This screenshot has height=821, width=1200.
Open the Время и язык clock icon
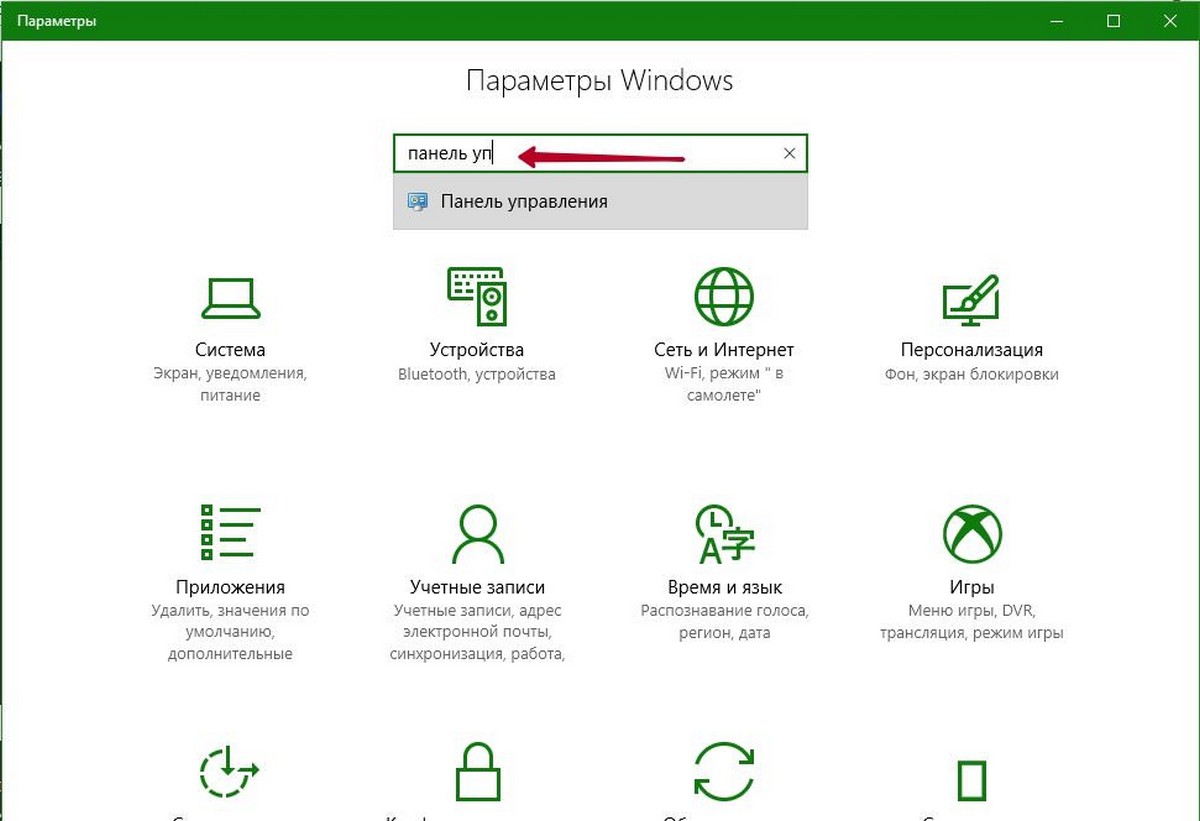724,533
